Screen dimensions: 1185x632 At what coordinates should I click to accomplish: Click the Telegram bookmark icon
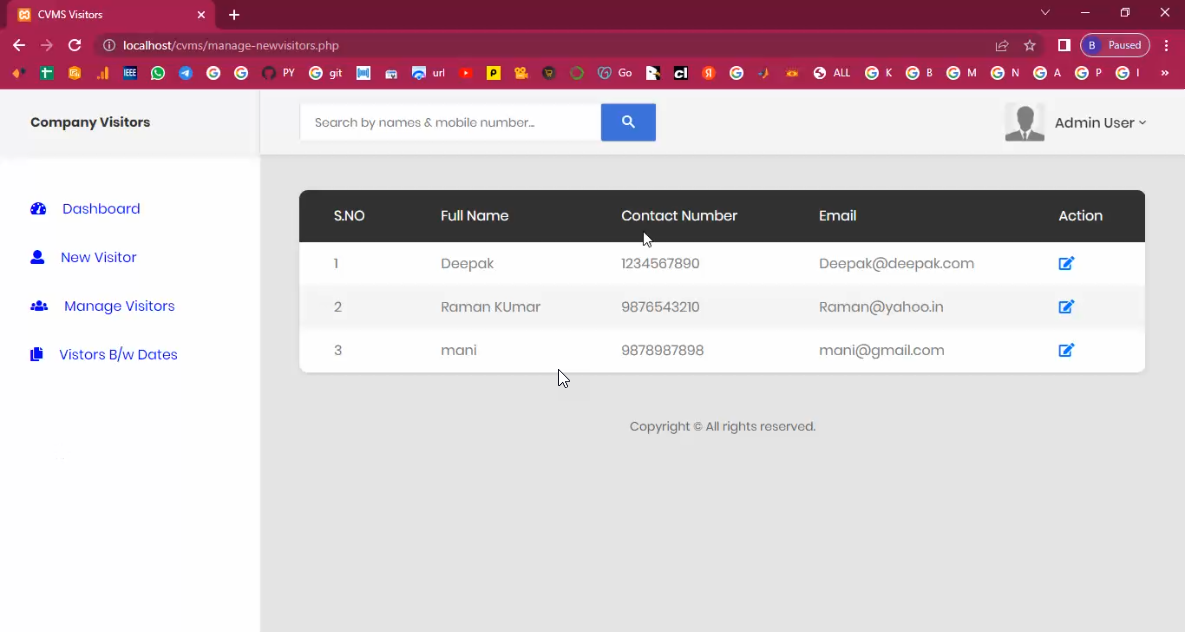coord(186,73)
